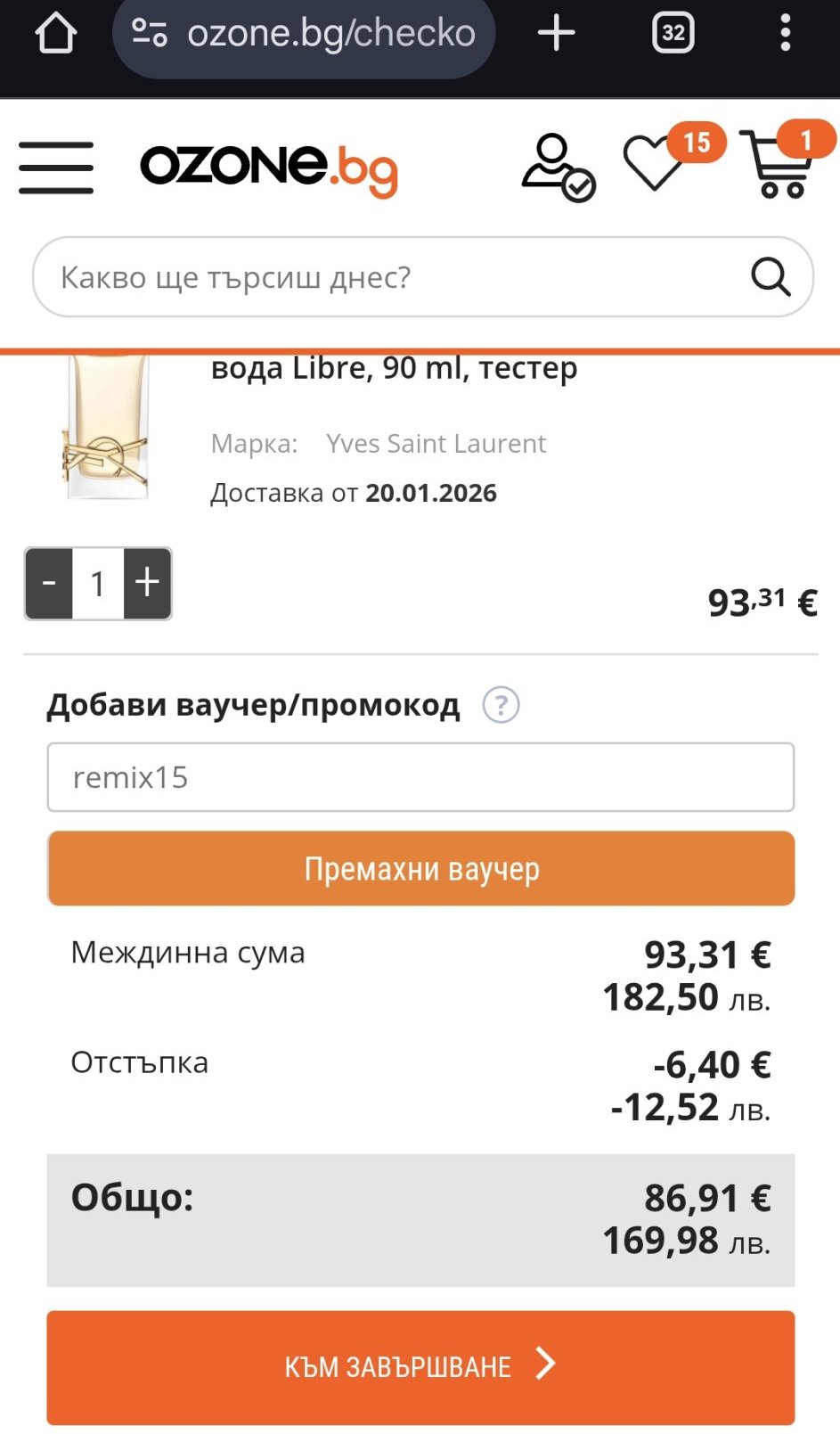Open the tab switcher showing 32 tabs
Image resolution: width=840 pixels, height=1434 pixels.
pyautogui.click(x=673, y=34)
